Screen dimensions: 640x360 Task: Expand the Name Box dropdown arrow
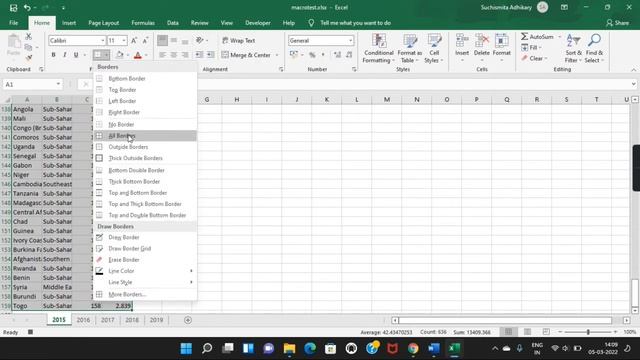[58, 84]
